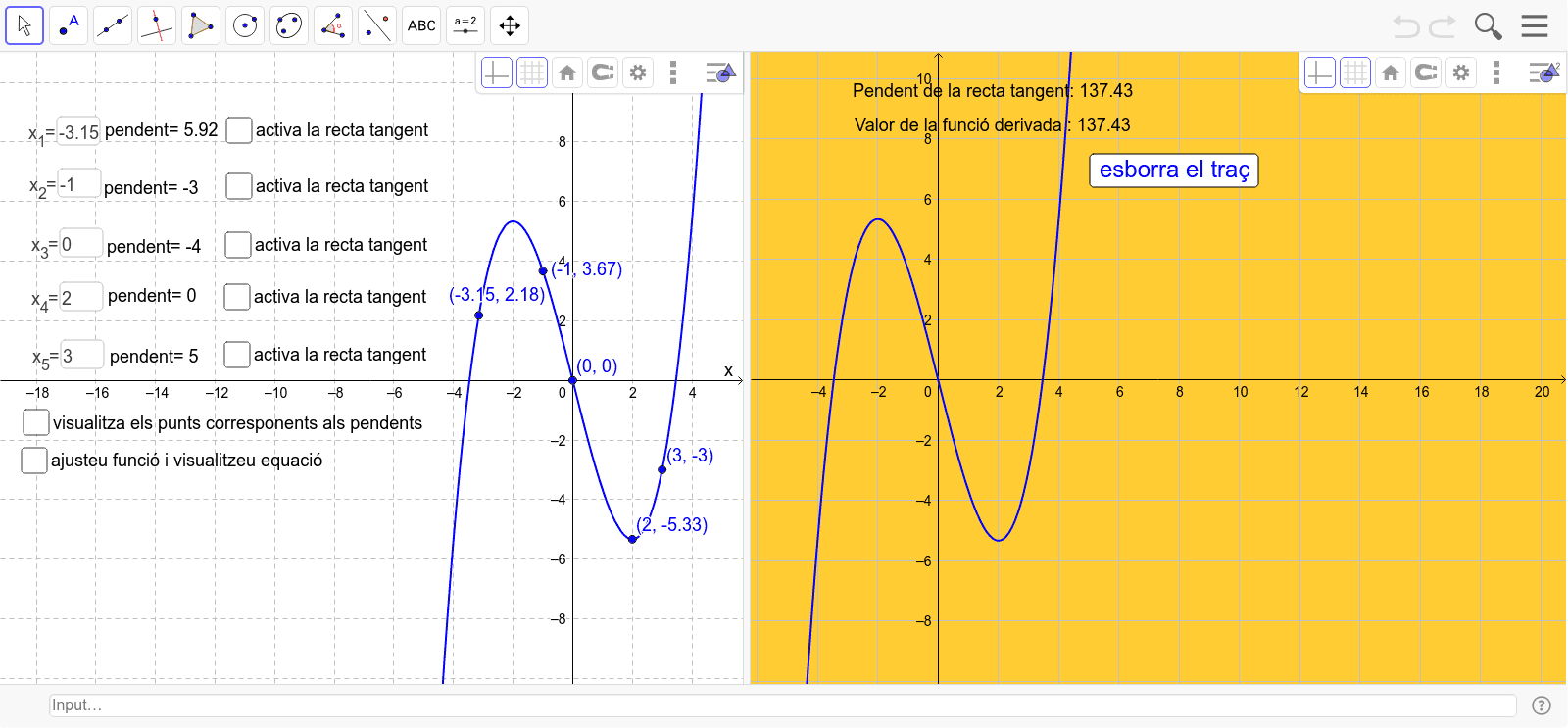
Task: Click the x1 input box showing -3.15
Action: pyautogui.click(x=79, y=131)
